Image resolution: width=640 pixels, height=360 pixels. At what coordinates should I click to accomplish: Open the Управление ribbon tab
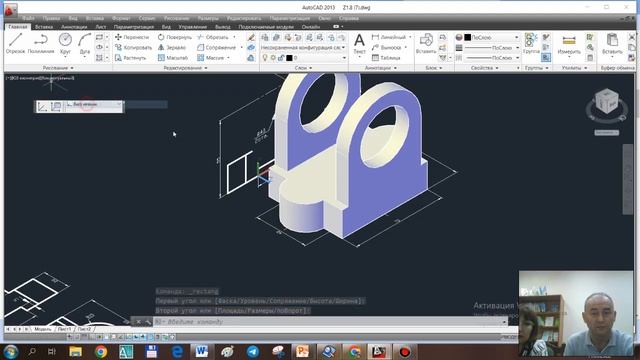193,27
